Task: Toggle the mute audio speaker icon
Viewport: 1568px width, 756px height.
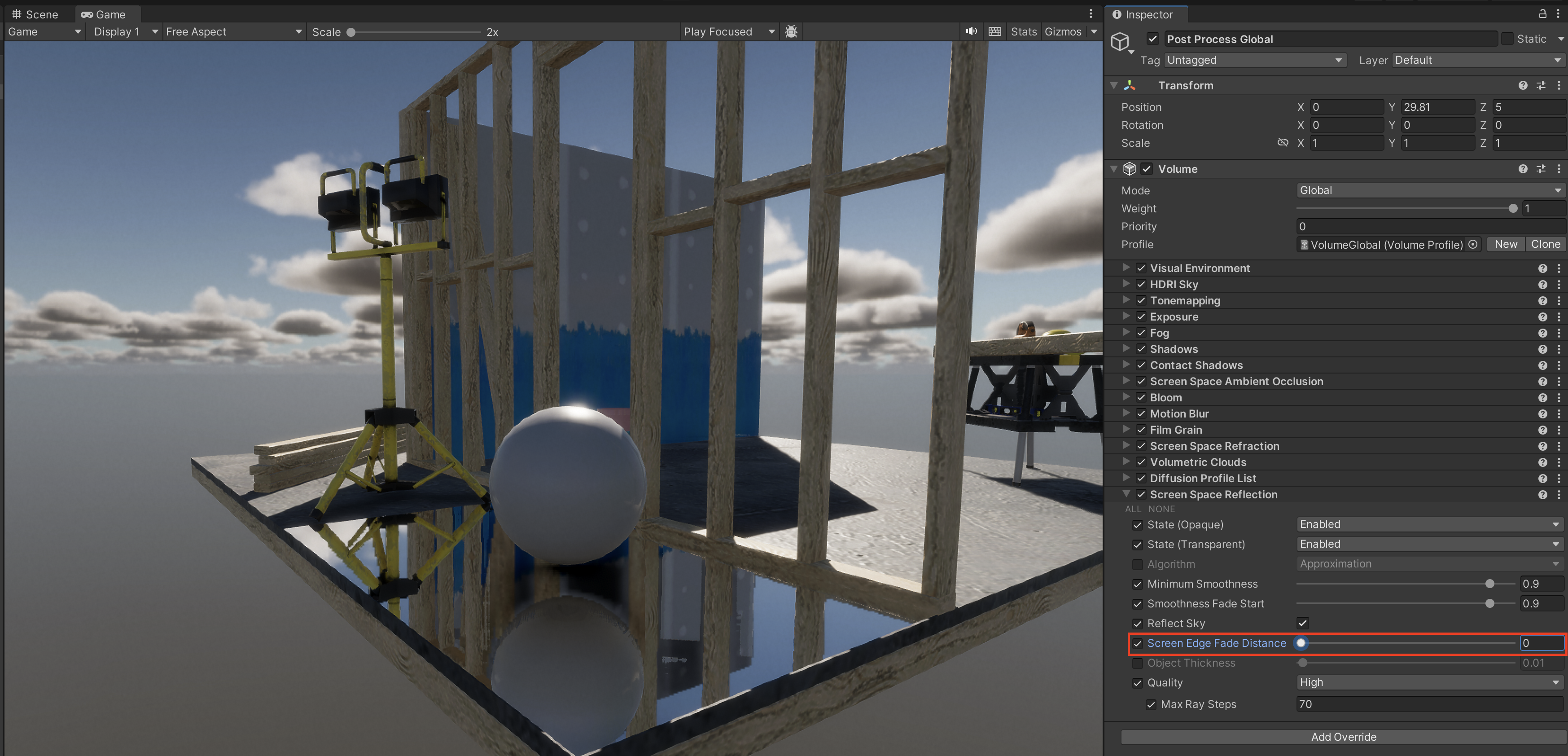Action: 971,32
